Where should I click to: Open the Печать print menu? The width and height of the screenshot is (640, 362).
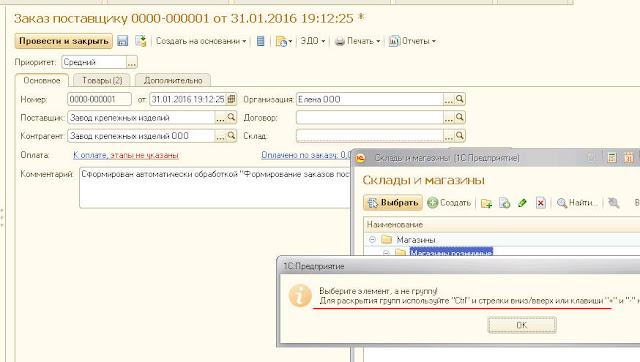tap(358, 41)
